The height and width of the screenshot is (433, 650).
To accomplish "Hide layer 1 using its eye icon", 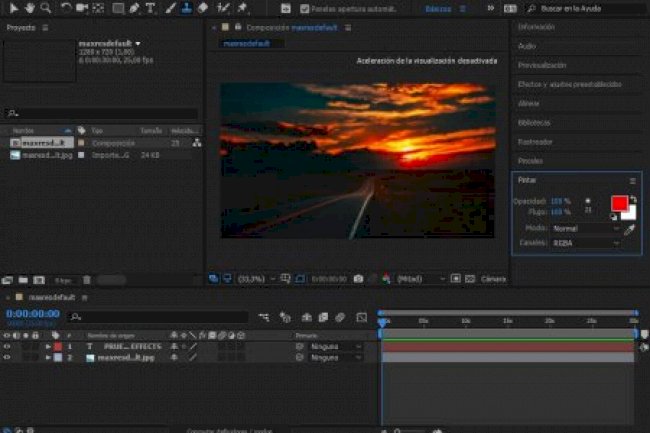I will click(8, 346).
